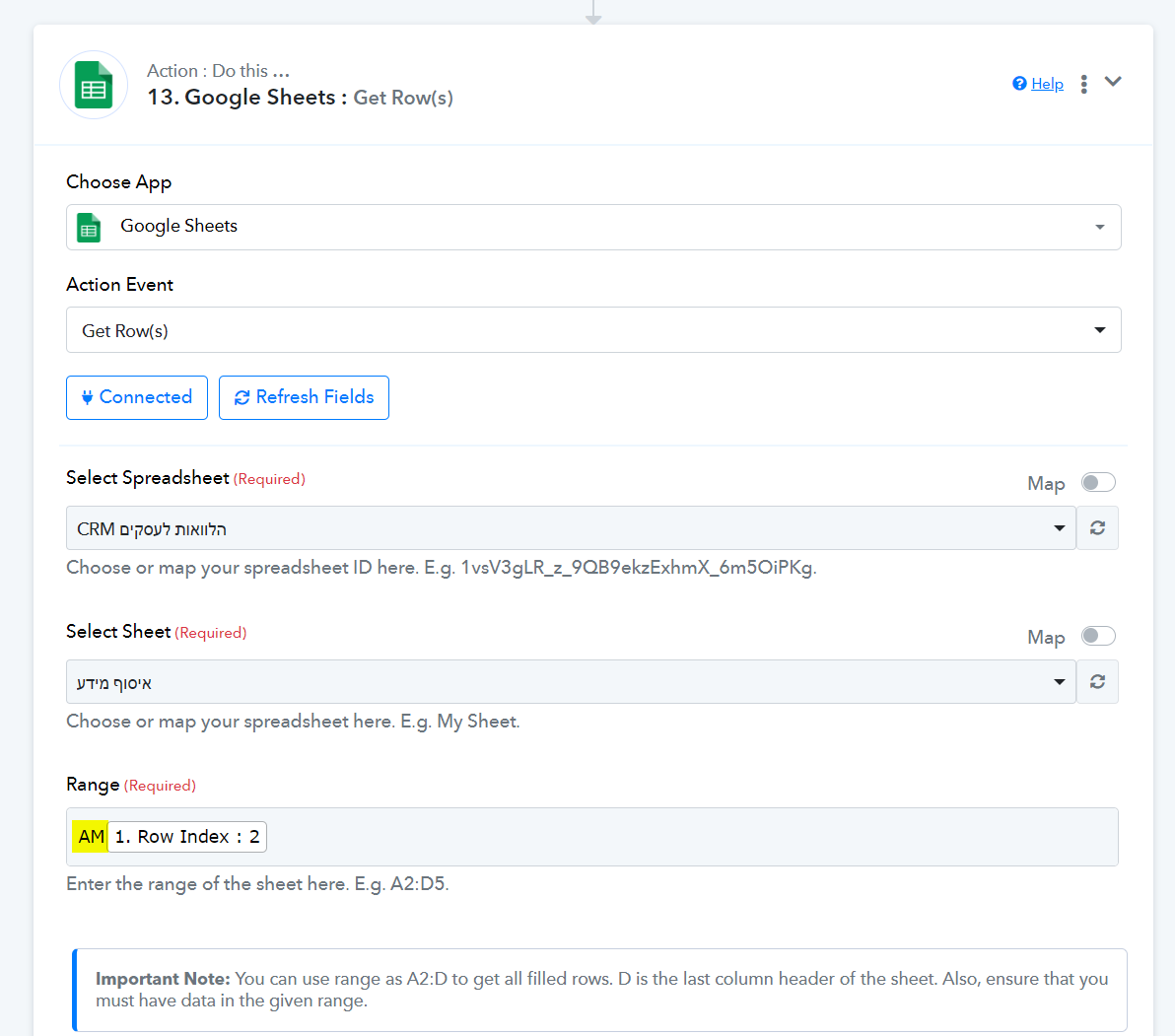
Task: Click the 'Enter the range of the sheet' hint
Action: coord(258,884)
